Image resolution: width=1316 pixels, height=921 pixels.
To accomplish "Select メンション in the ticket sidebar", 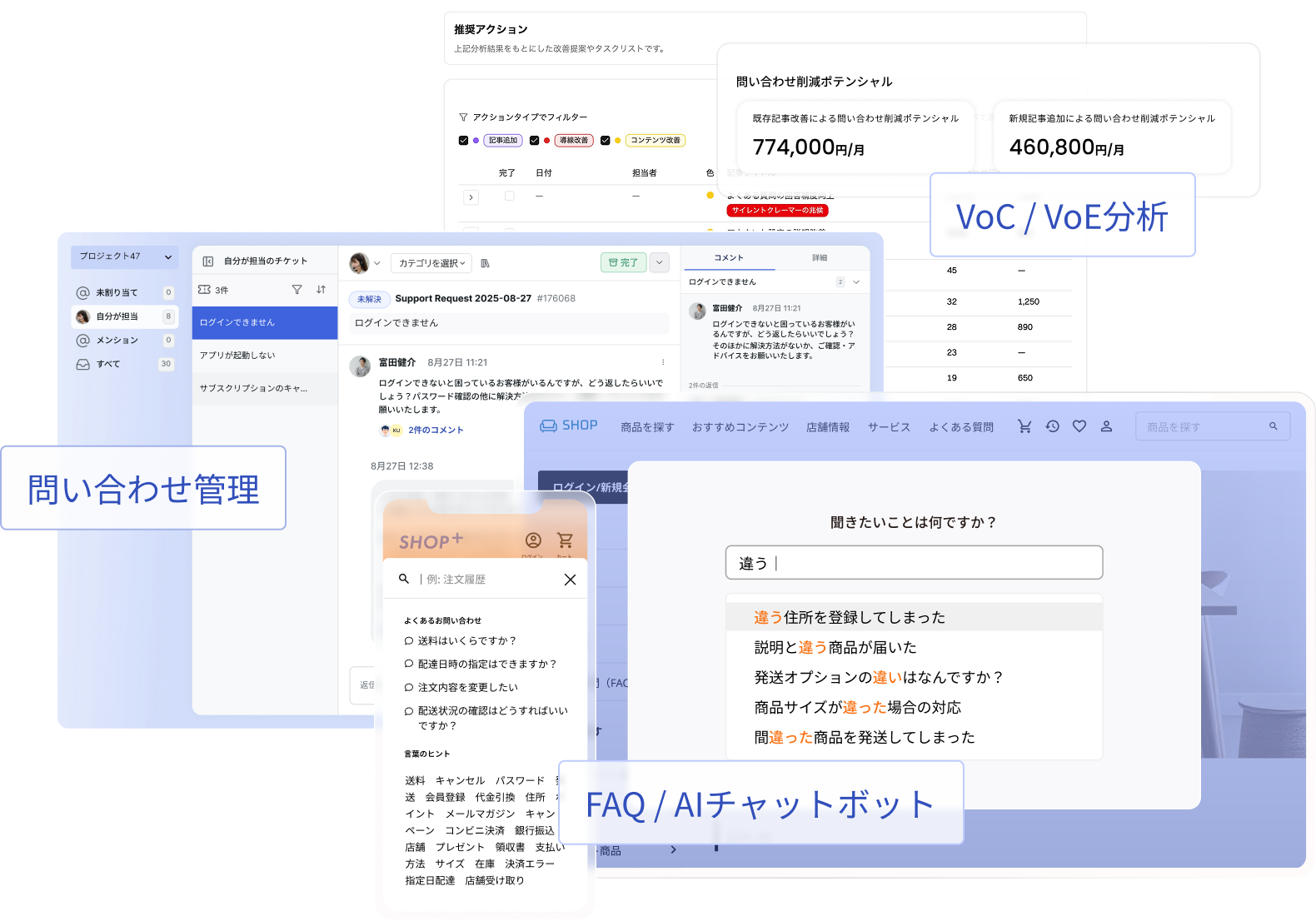I will point(125,341).
